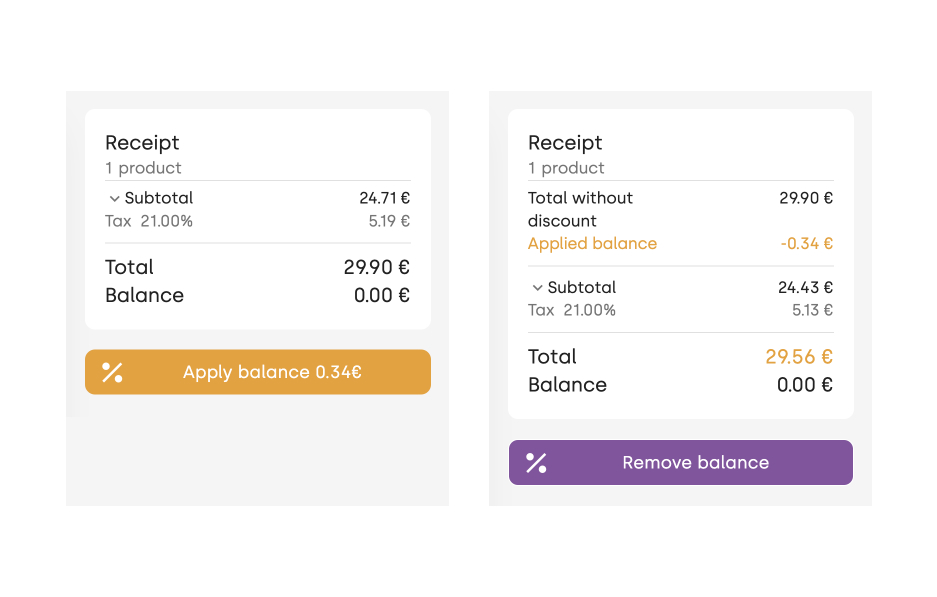Click the Balance 0.00 € row in right receipt
This screenshot has height=597, width=937.
(x=681, y=385)
